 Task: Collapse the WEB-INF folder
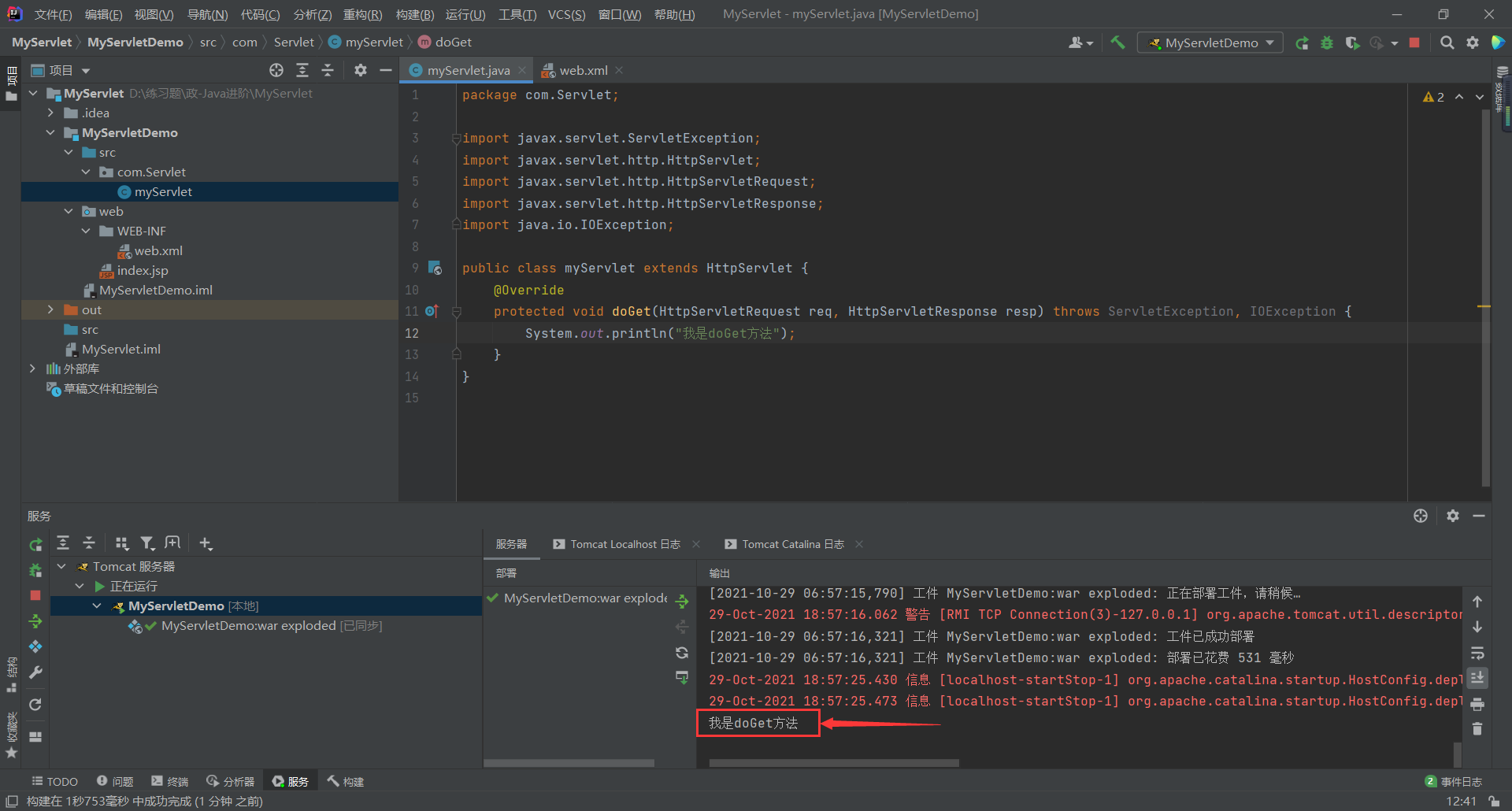point(87,231)
